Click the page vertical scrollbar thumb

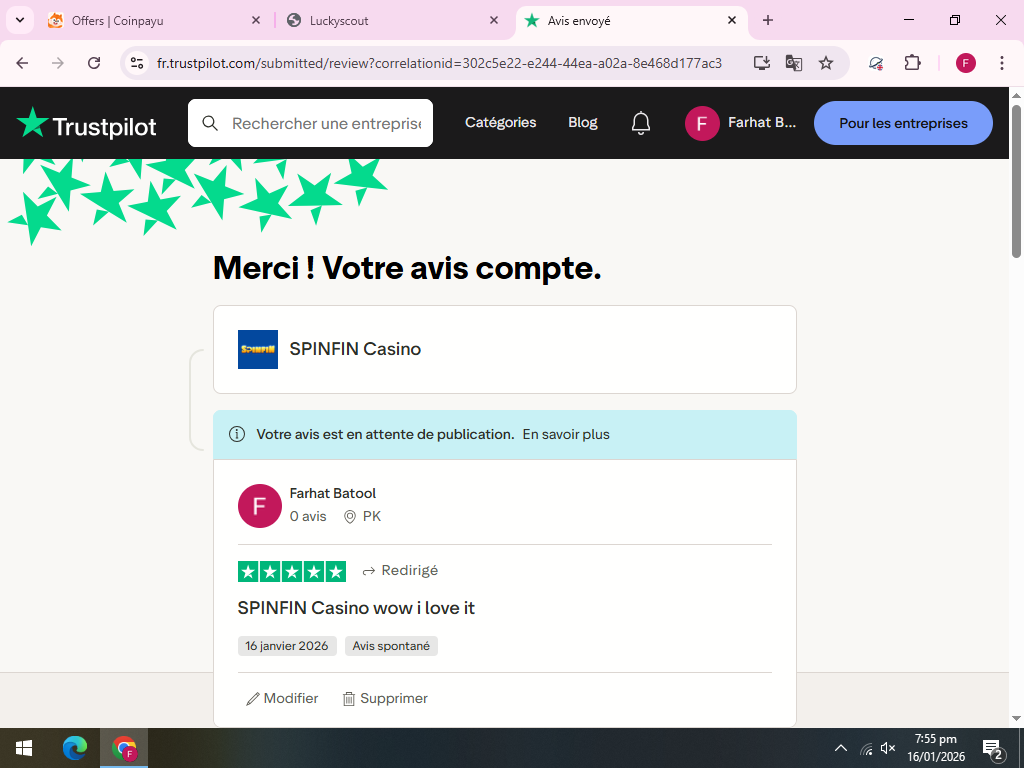coord(1016,180)
